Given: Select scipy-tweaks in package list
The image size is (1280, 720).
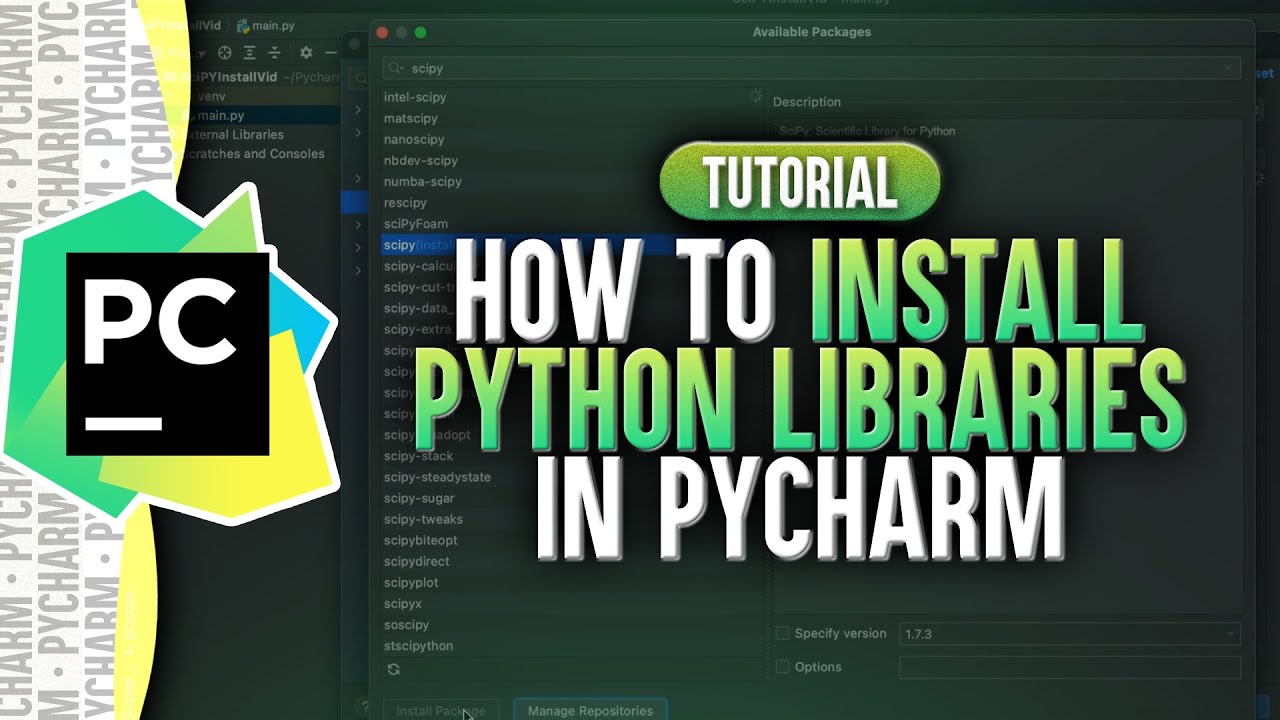Looking at the screenshot, I should coord(423,519).
